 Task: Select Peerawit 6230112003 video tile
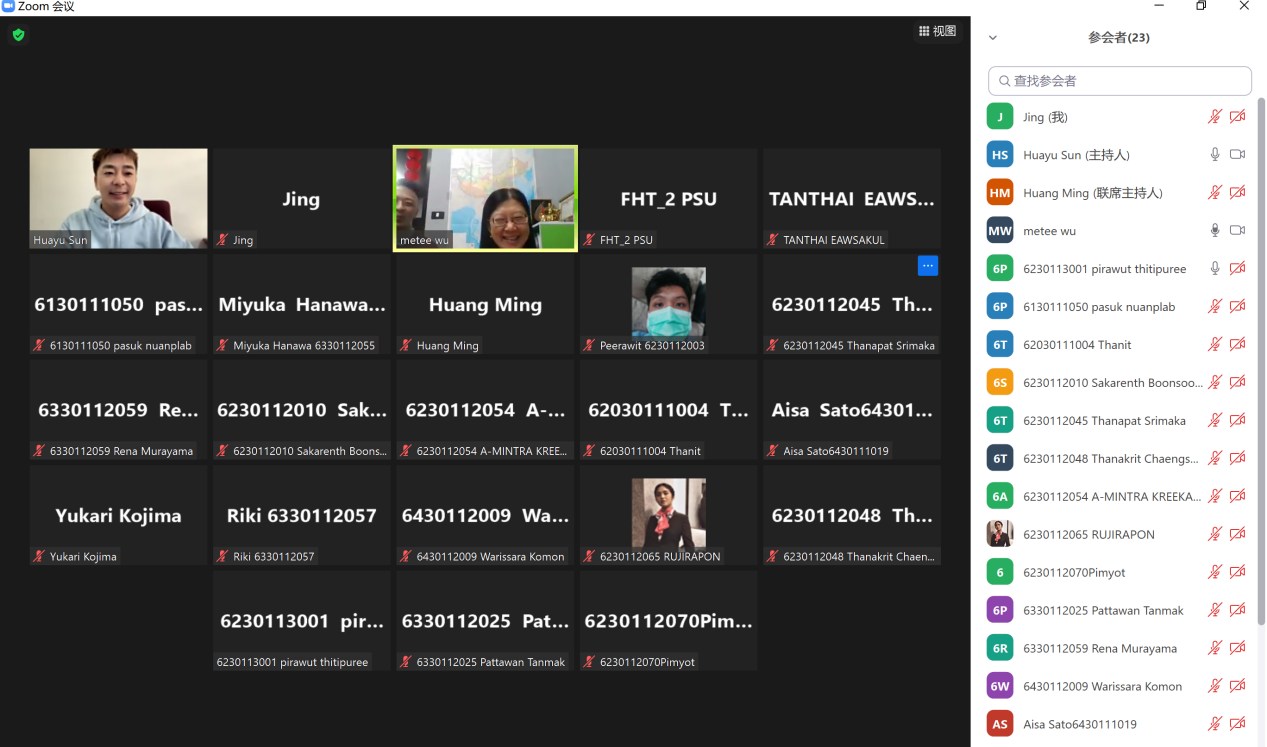(x=669, y=304)
